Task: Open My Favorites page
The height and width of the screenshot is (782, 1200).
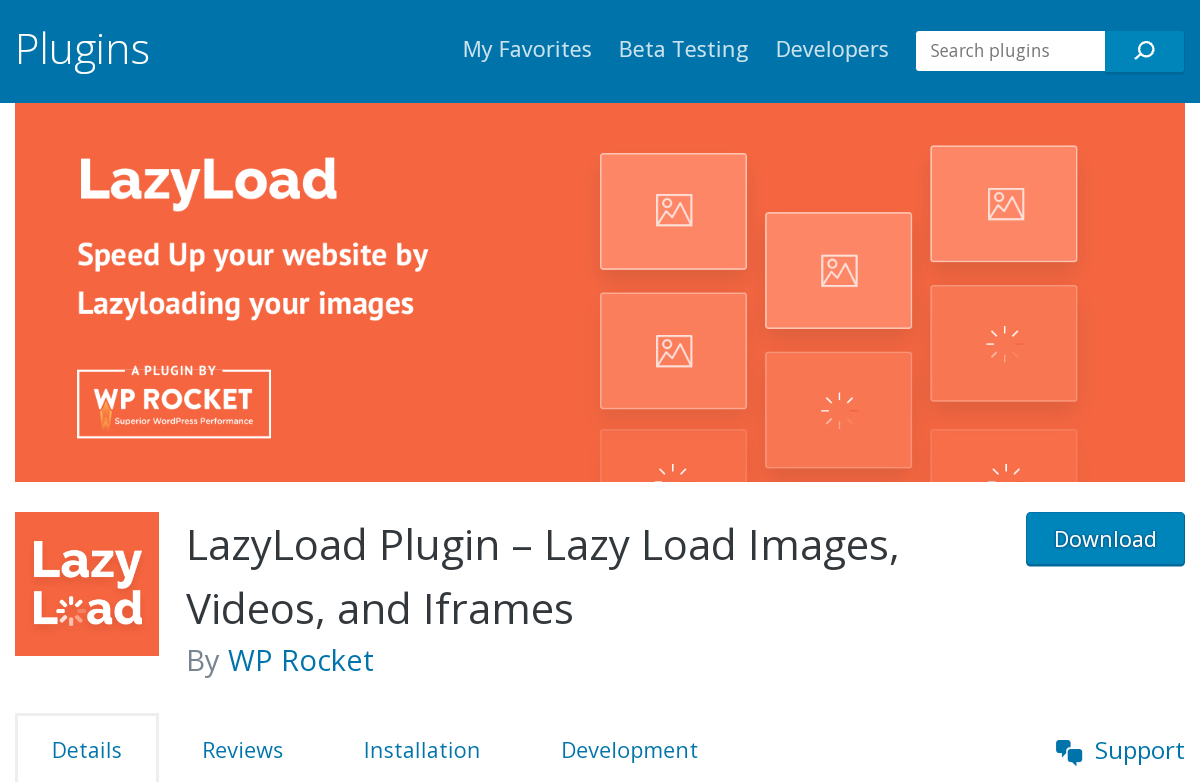Action: click(x=527, y=49)
